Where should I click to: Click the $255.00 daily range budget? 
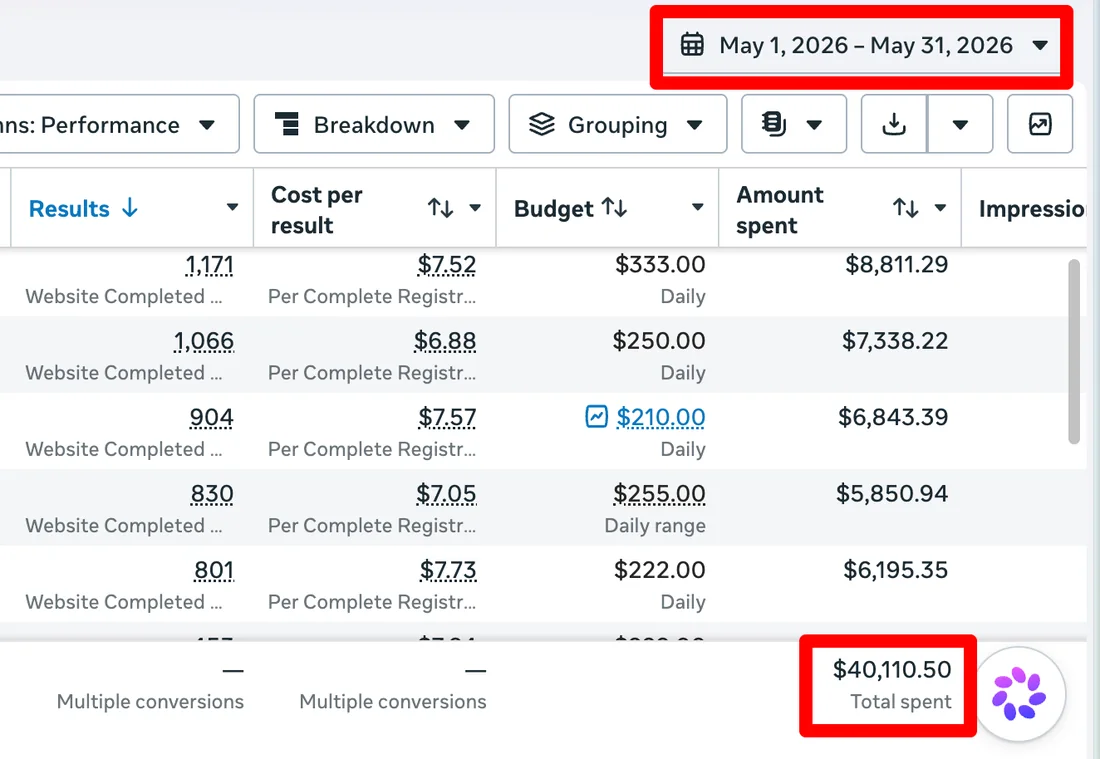(659, 495)
